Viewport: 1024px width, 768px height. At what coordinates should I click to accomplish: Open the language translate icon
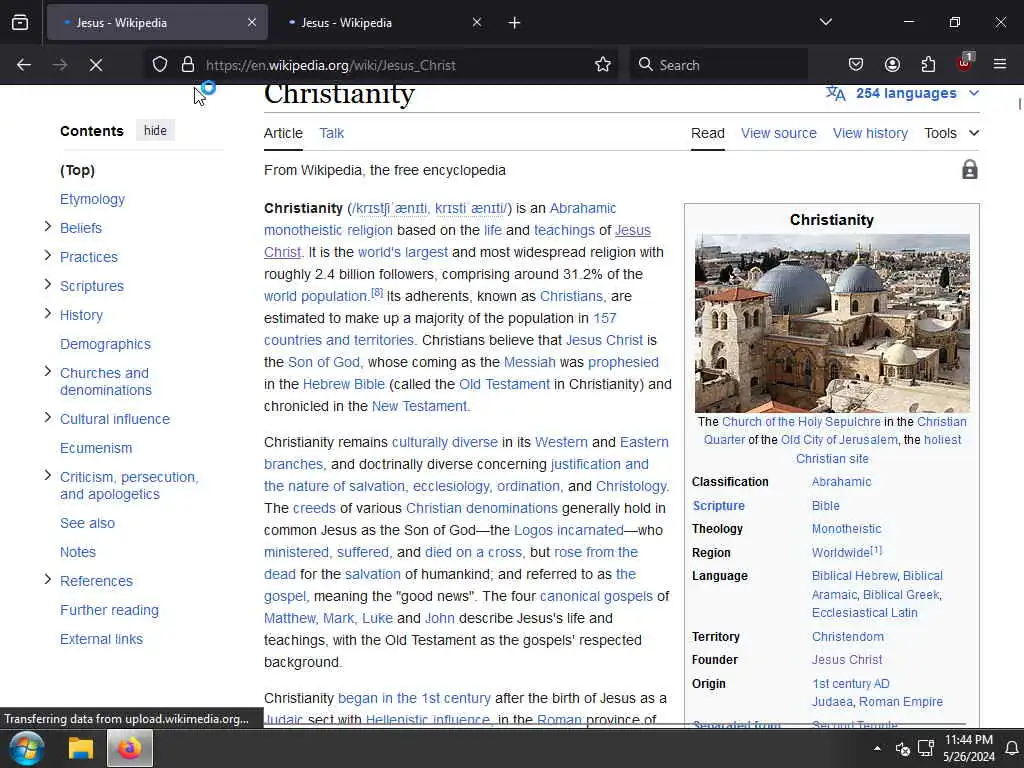point(835,93)
